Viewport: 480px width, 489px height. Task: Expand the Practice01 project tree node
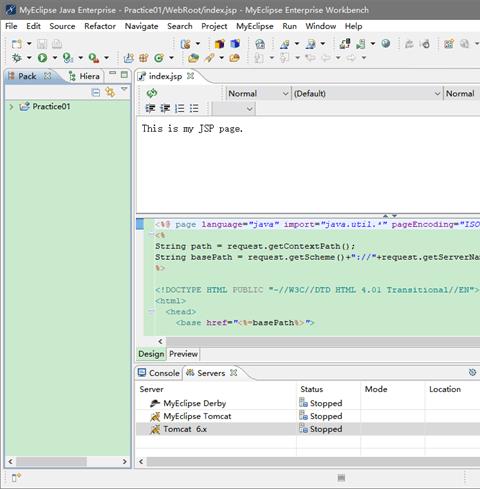coord(11,107)
